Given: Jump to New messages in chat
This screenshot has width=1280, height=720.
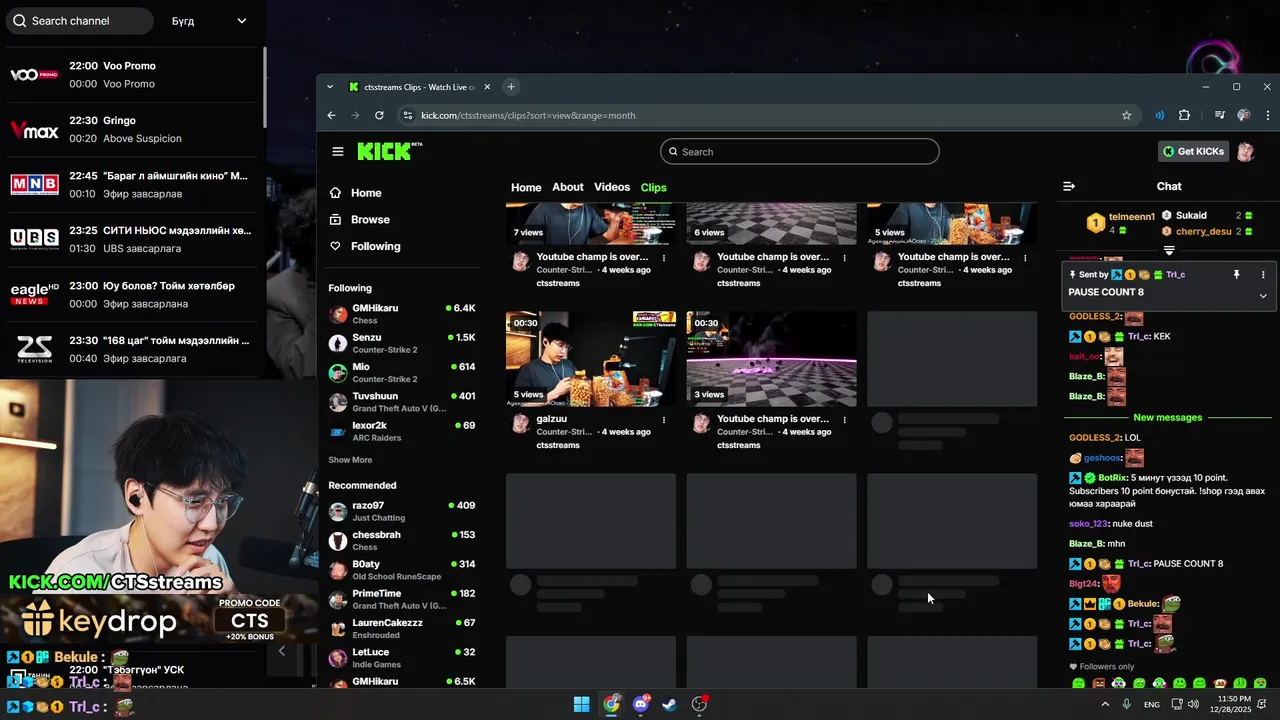Looking at the screenshot, I should coord(1167,417).
